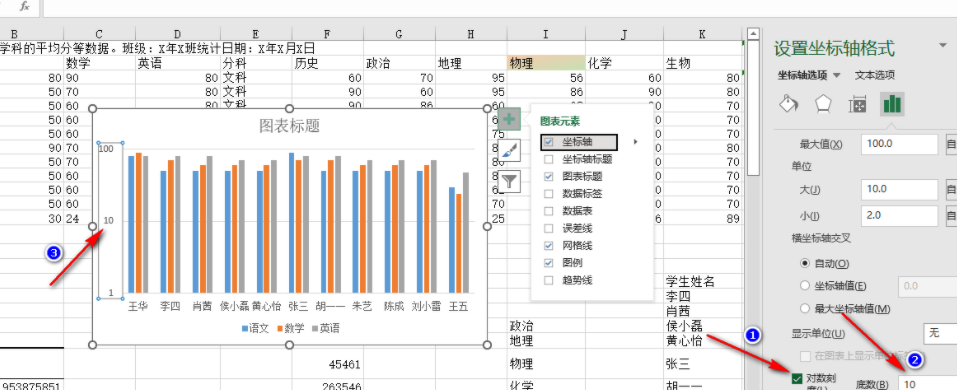Click the 学生姓名 cell
The width and height of the screenshot is (957, 390).
pyautogui.click(x=702, y=281)
